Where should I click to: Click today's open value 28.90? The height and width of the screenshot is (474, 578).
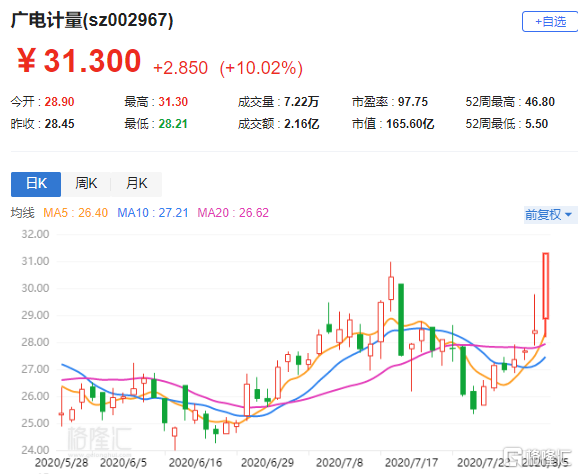tap(59, 102)
